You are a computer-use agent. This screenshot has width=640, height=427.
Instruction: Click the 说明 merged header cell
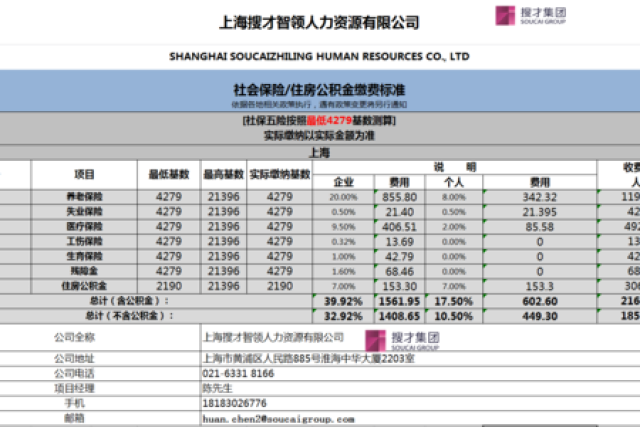click(454, 167)
